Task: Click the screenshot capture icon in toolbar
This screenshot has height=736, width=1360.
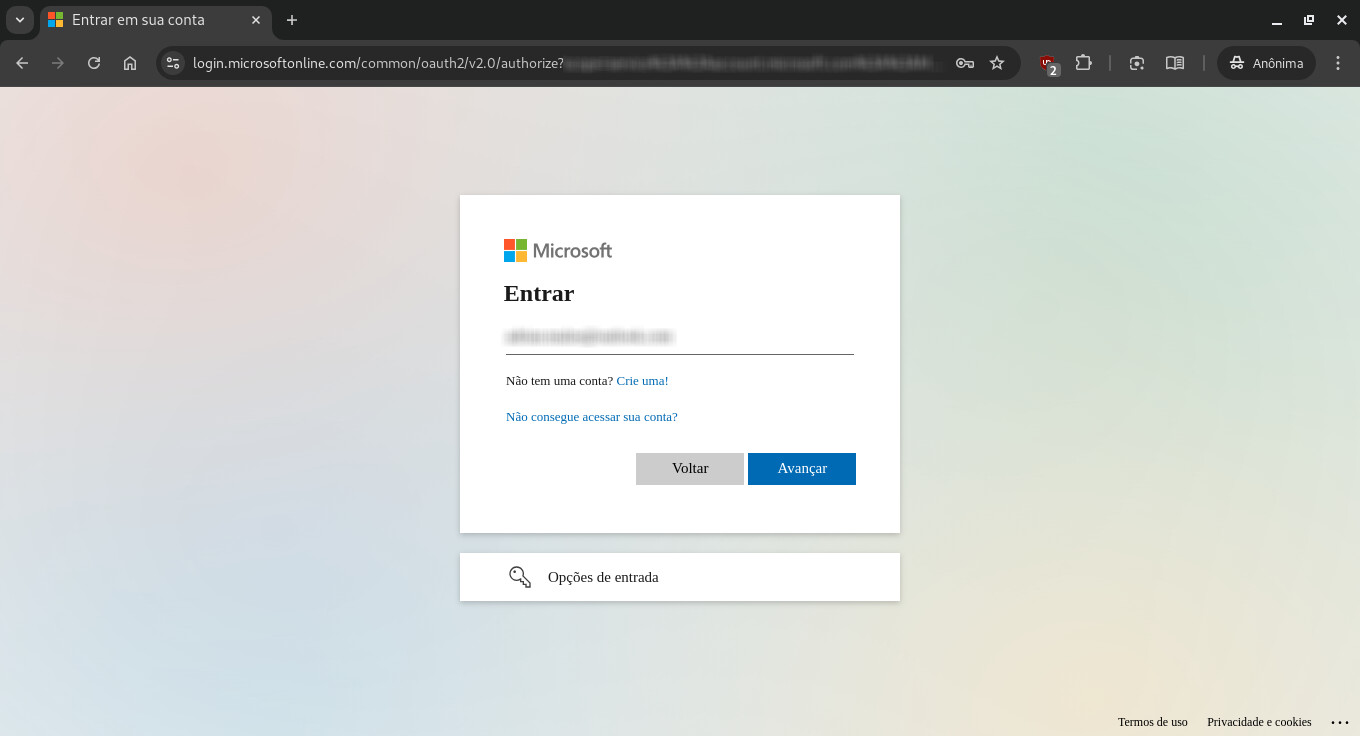Action: tap(1137, 63)
